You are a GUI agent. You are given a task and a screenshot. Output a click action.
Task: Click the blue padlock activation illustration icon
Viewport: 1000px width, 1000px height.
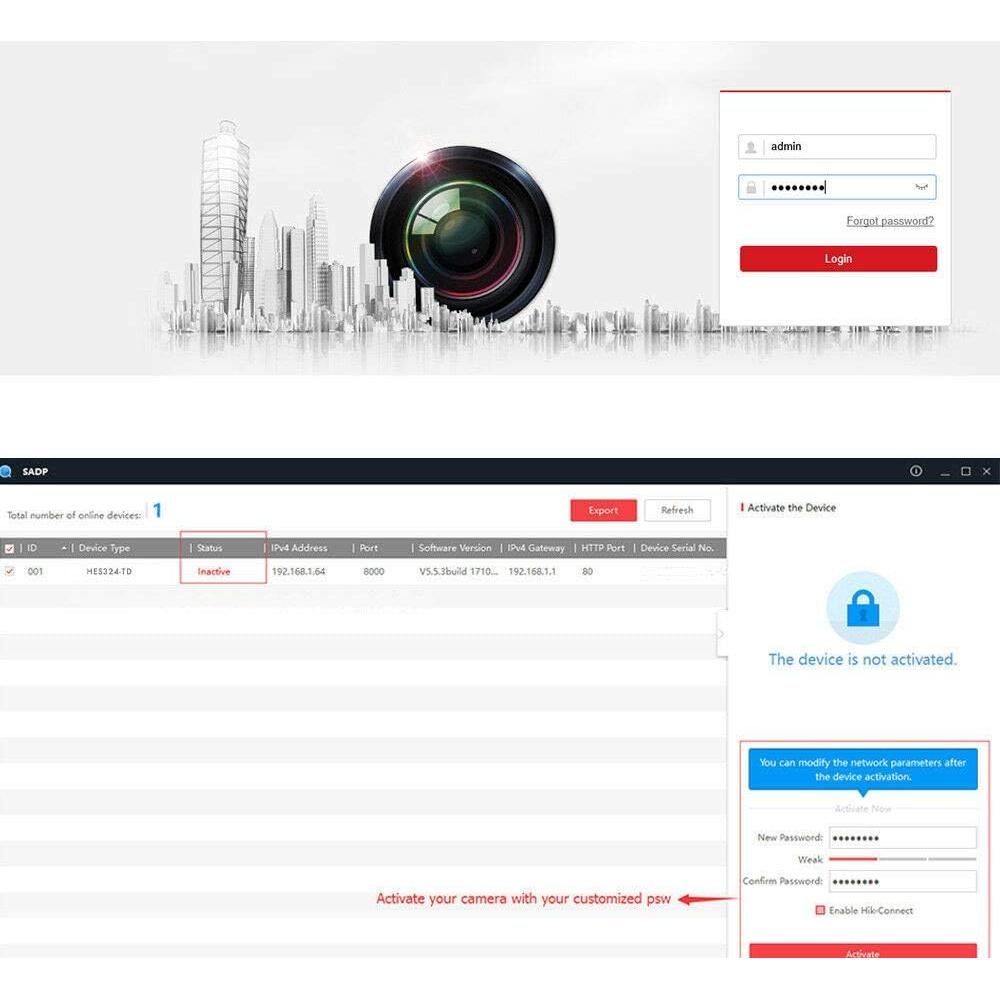863,607
